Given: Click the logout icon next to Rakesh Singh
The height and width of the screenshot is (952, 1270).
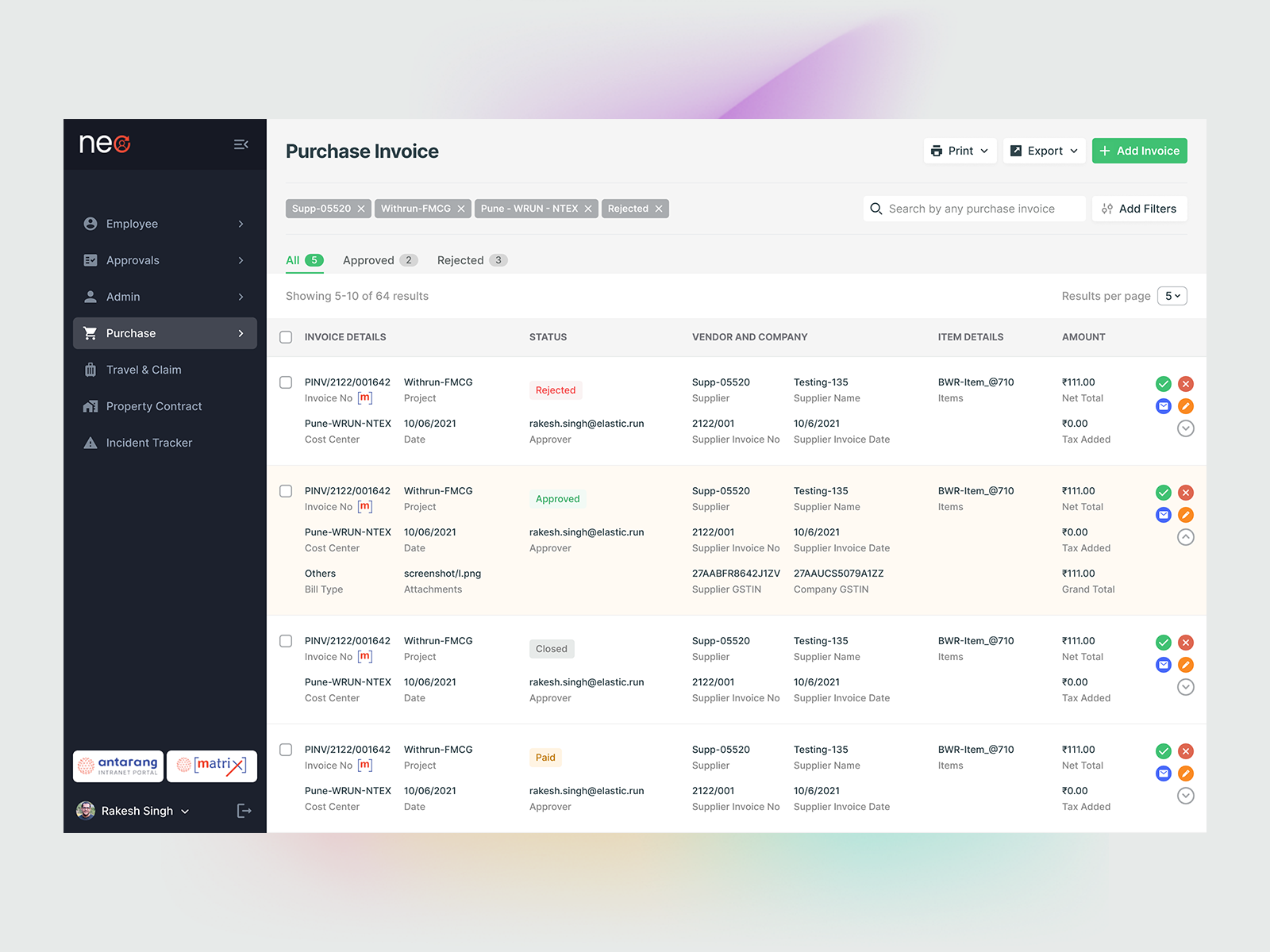Looking at the screenshot, I should [244, 810].
